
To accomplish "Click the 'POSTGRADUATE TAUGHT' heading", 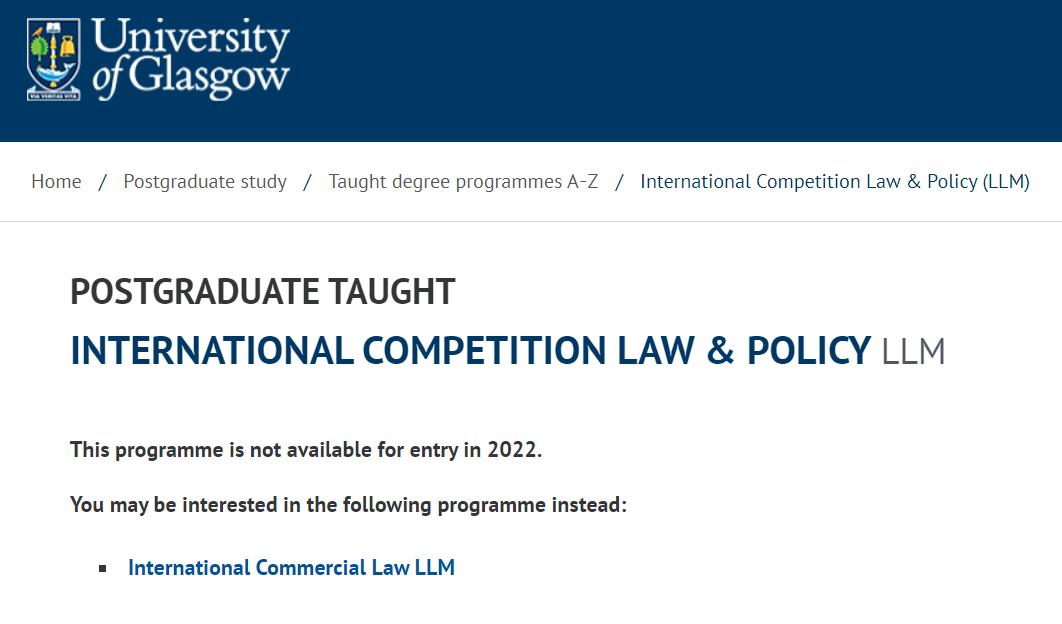I will (262, 292).
